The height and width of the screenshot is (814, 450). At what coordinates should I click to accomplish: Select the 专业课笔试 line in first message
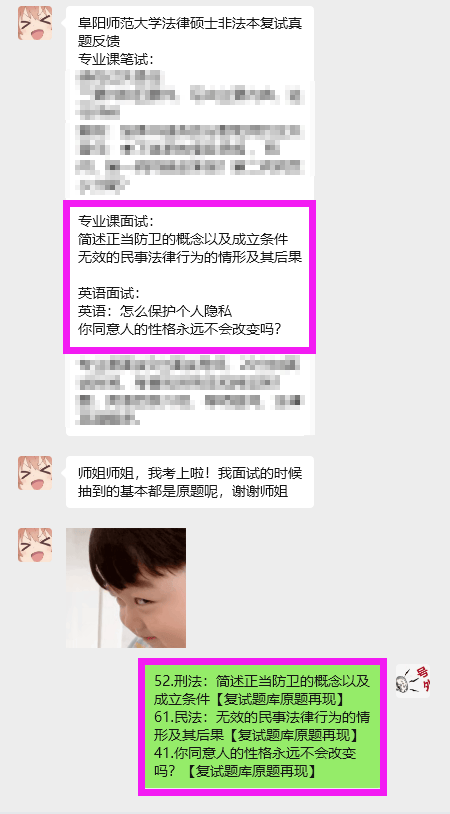(x=116, y=59)
